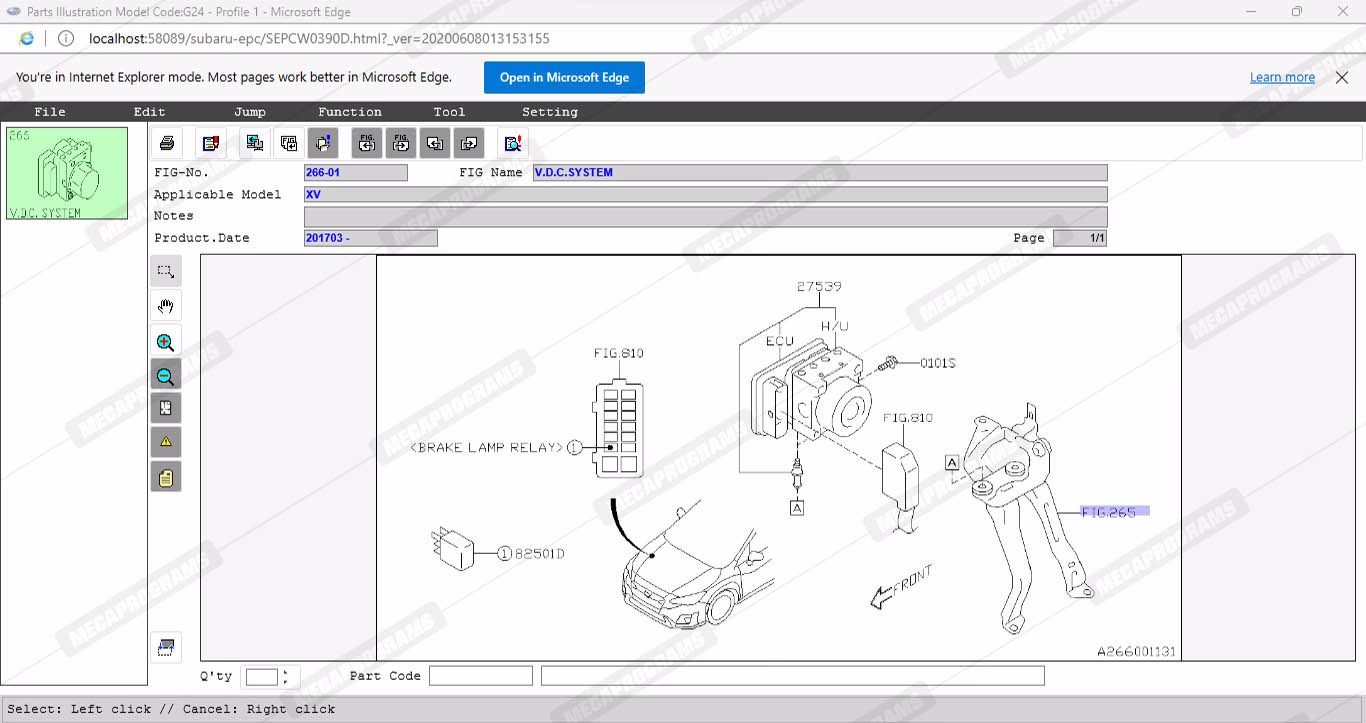Click the site information icon in address bar
Viewport: 1366px width, 723px height.
pyautogui.click(x=66, y=38)
